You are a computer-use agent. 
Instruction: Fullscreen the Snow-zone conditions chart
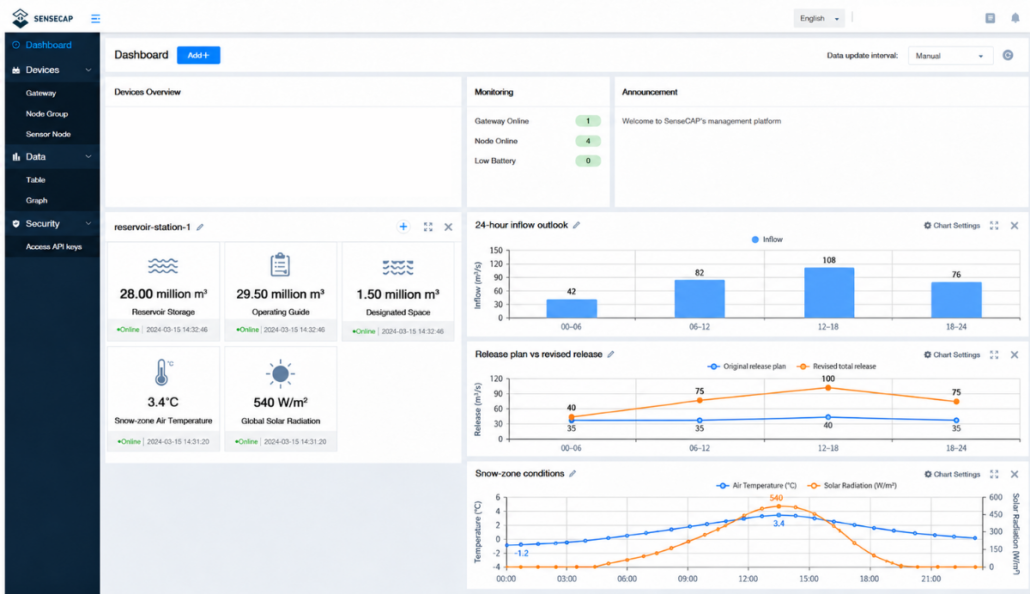[994, 474]
